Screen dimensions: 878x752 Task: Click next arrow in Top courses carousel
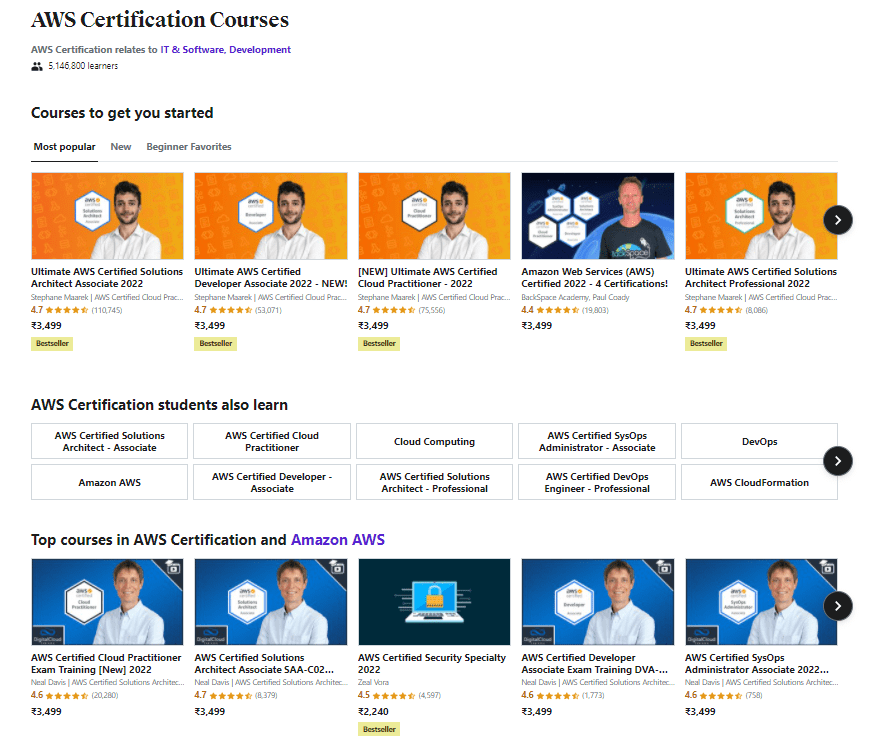[838, 606]
